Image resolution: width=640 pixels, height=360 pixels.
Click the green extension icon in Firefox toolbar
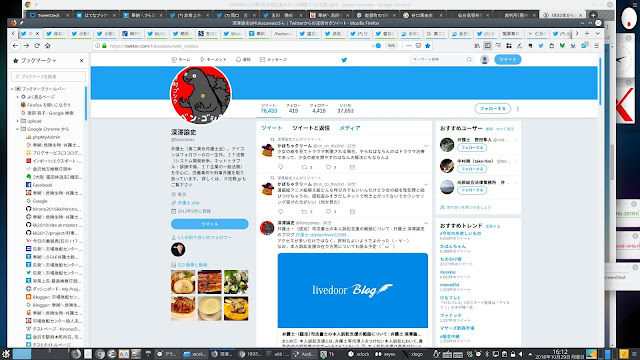click(562, 46)
